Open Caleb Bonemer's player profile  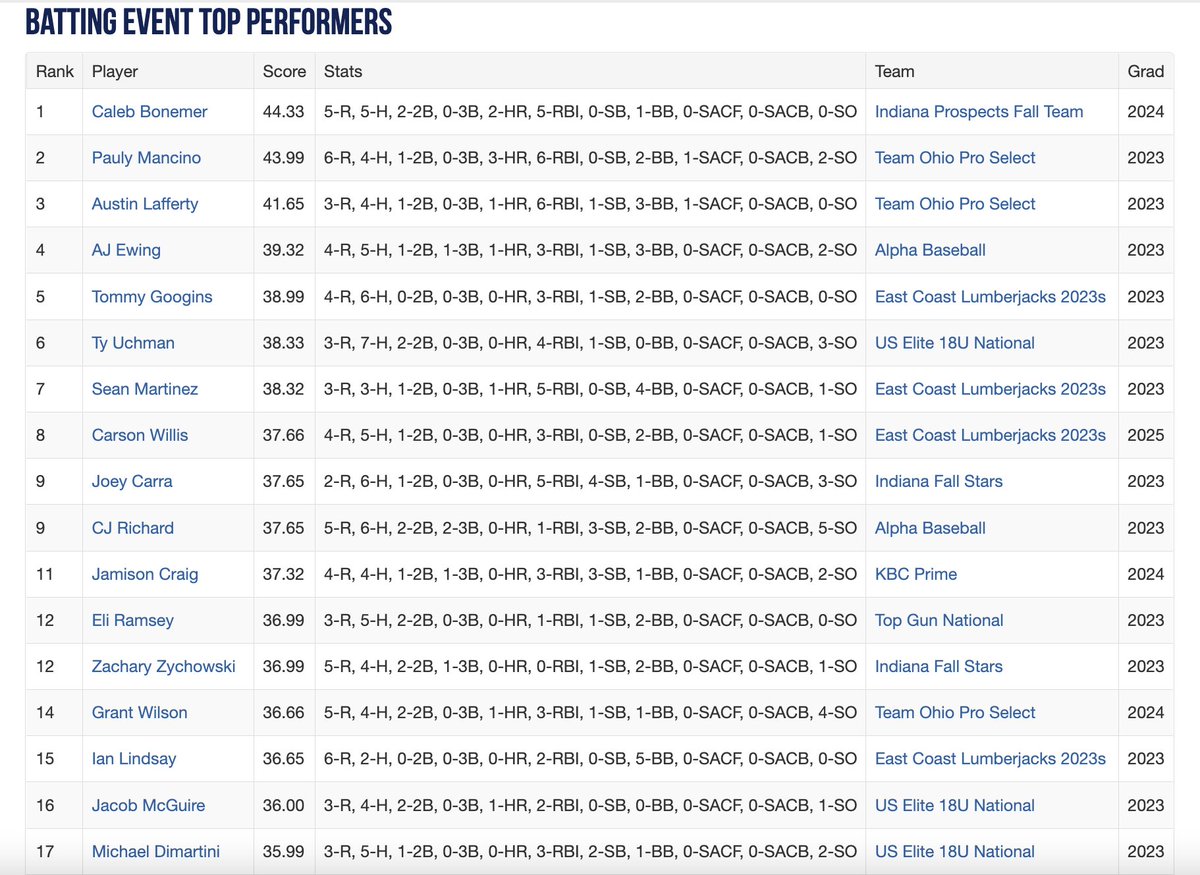(149, 112)
